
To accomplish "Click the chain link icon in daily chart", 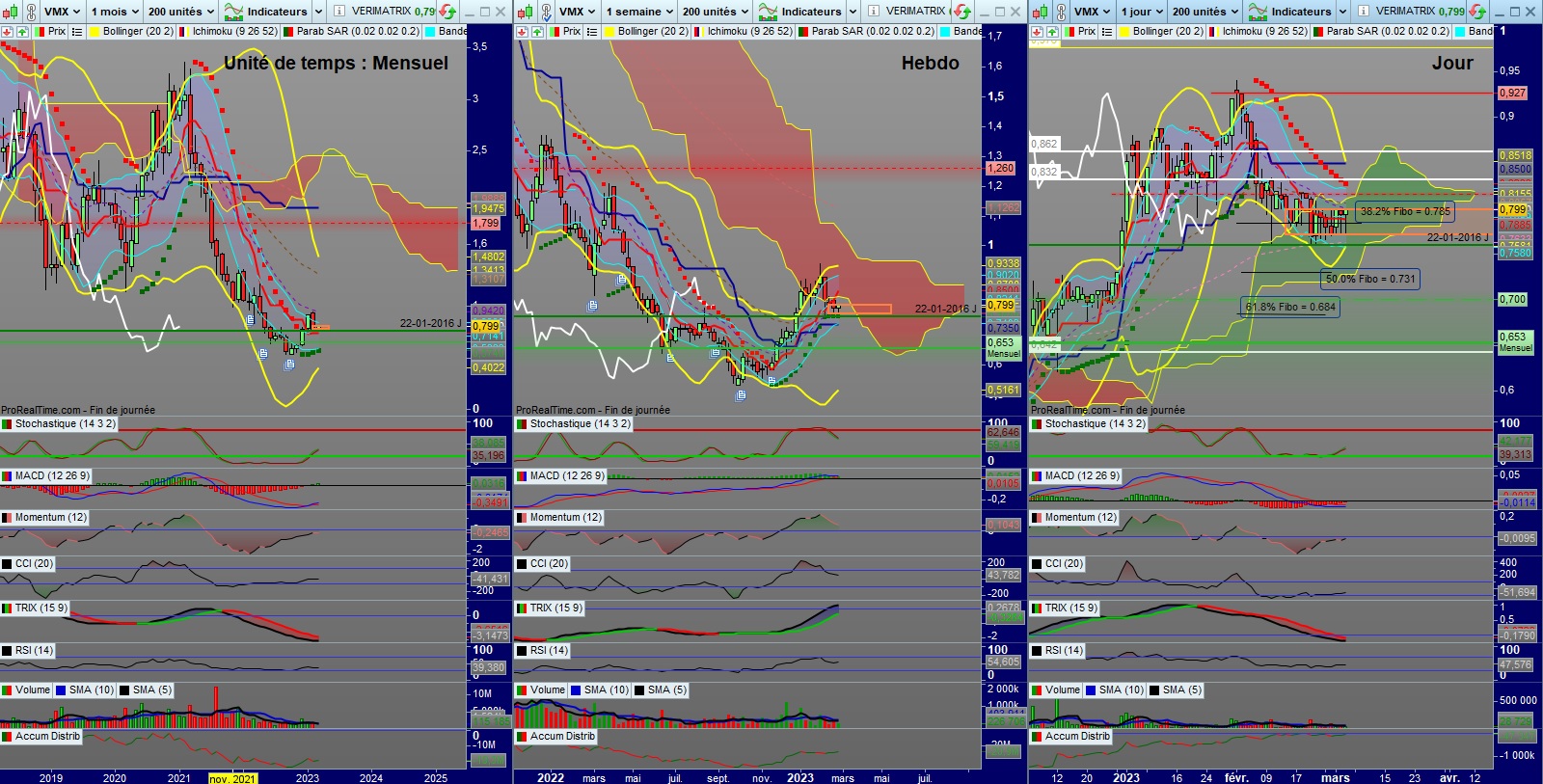I will click(1061, 12).
